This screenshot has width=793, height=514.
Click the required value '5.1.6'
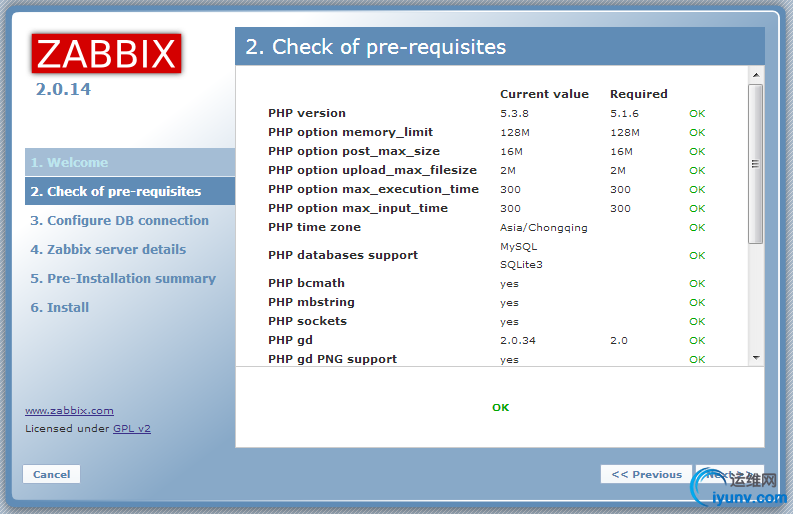(x=624, y=114)
